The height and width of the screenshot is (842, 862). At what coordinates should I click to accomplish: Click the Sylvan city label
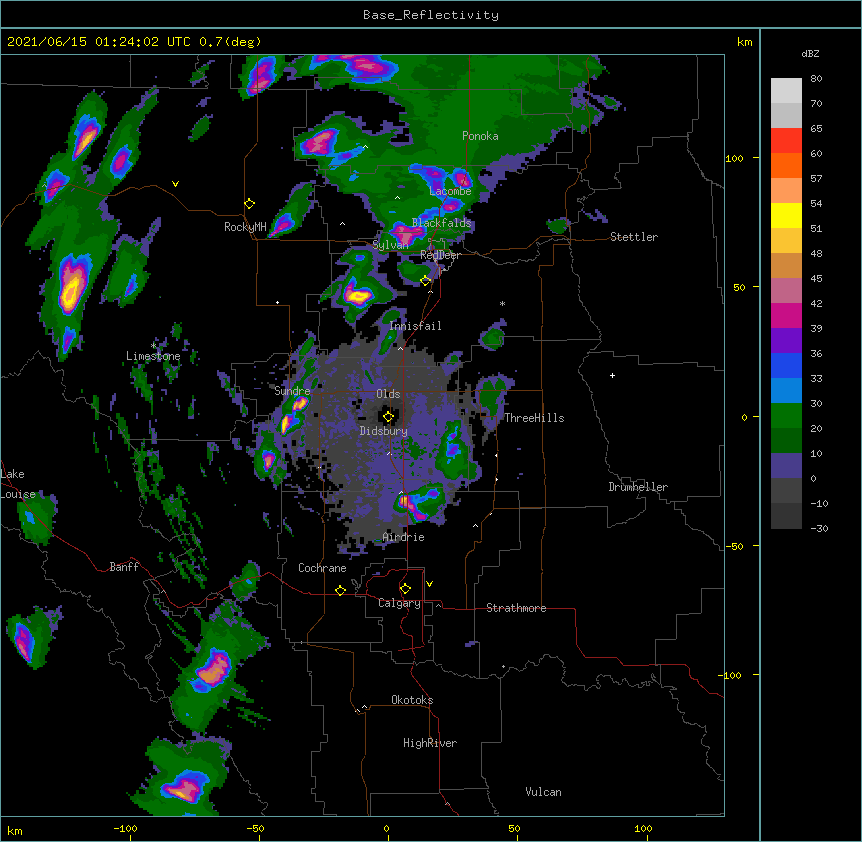pos(390,245)
